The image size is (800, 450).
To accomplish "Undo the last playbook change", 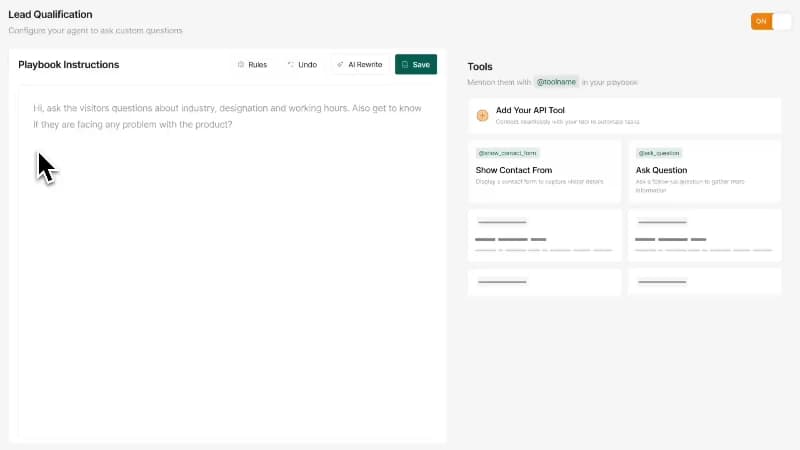I will point(302,65).
